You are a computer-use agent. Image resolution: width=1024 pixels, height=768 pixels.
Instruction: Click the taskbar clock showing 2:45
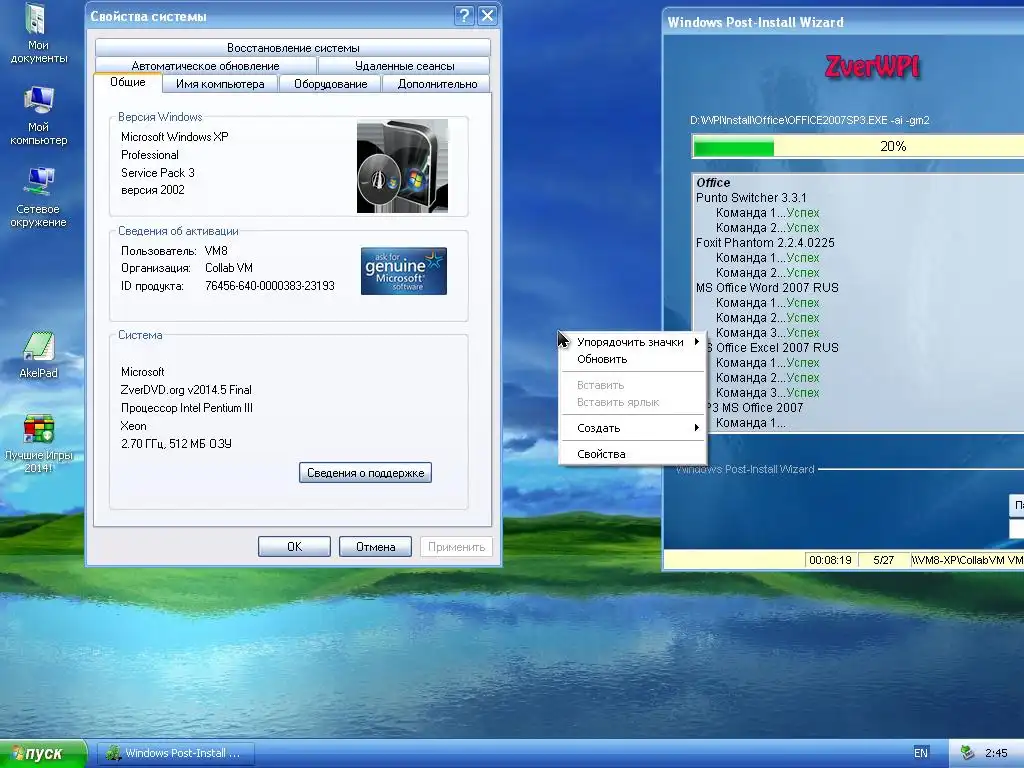[996, 753]
